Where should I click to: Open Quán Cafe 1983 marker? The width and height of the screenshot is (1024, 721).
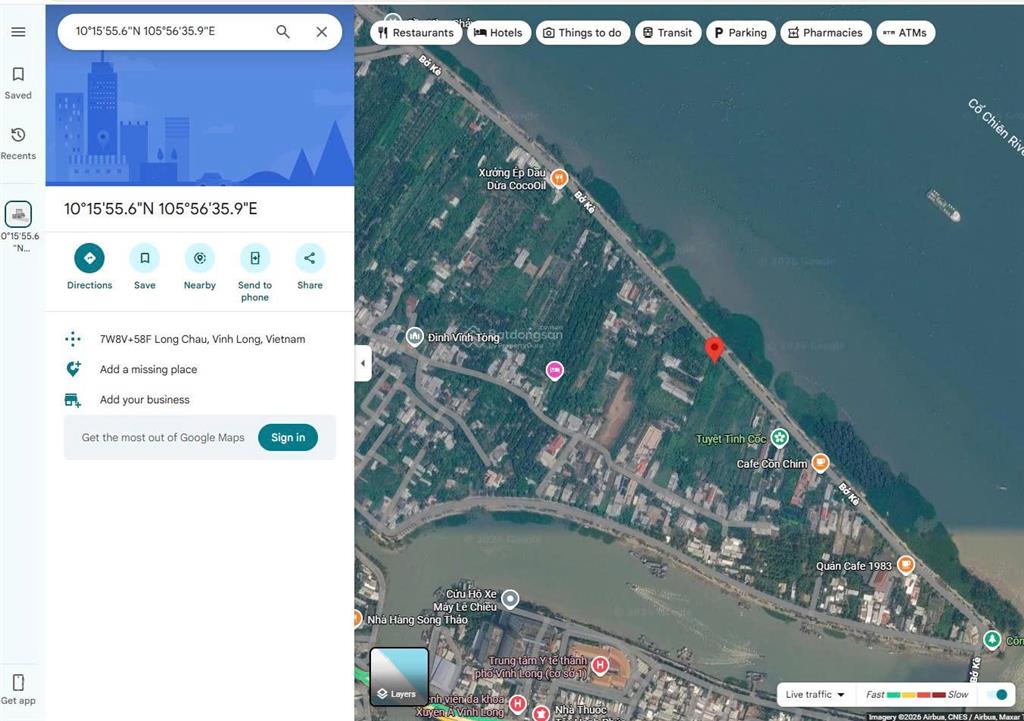click(x=906, y=564)
